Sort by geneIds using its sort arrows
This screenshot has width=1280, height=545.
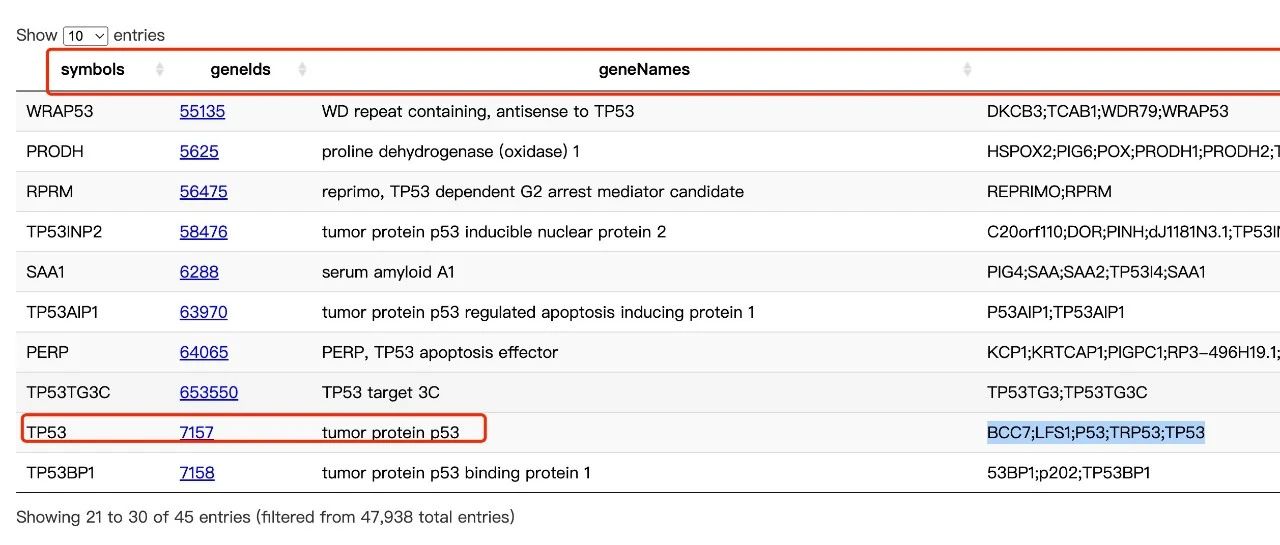pos(302,70)
